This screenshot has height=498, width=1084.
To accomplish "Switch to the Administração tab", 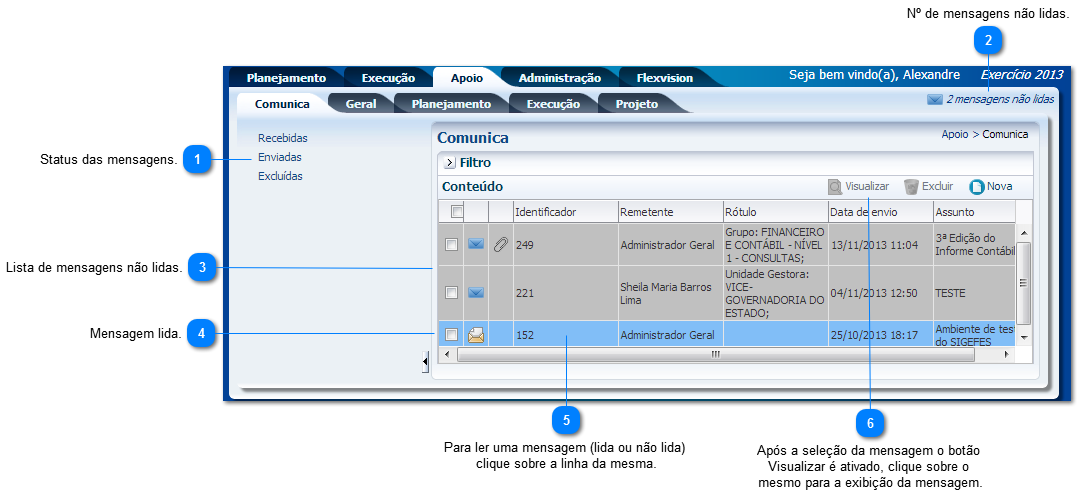I will pos(559,78).
